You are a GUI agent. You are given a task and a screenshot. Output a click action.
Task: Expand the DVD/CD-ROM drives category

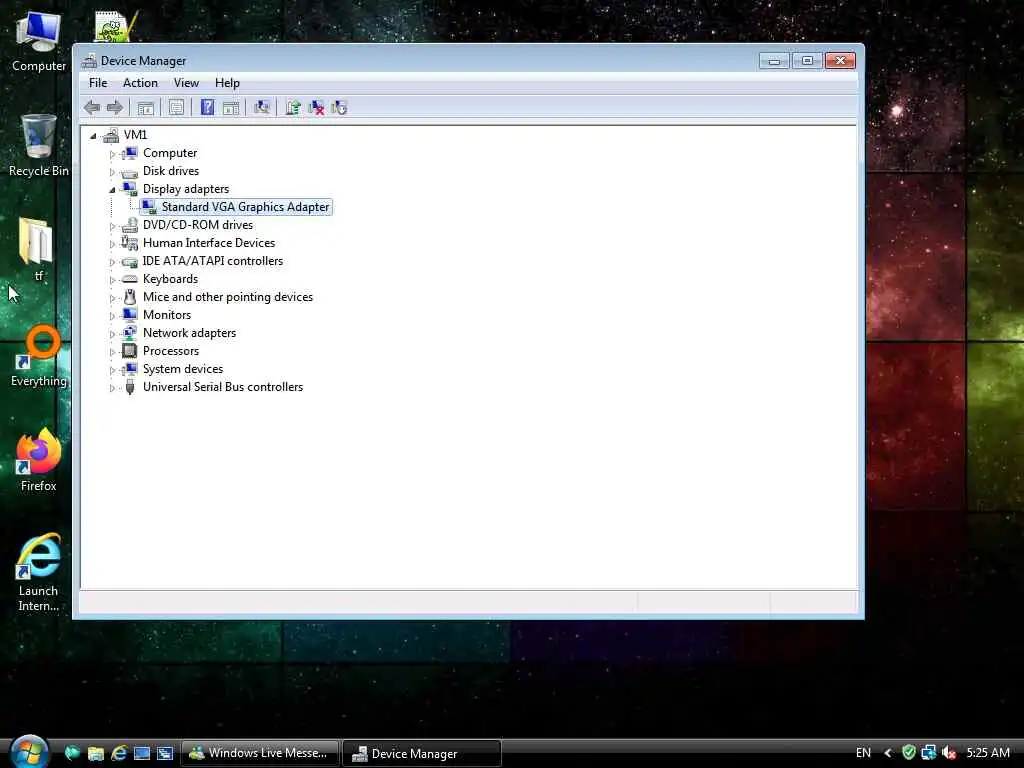[x=112, y=227]
